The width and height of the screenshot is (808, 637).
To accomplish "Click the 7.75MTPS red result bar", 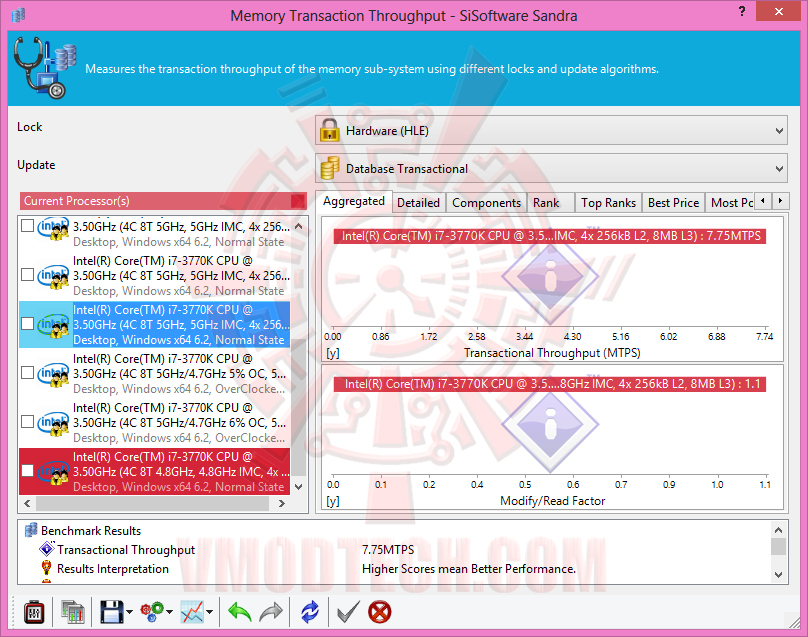I will (x=550, y=236).
